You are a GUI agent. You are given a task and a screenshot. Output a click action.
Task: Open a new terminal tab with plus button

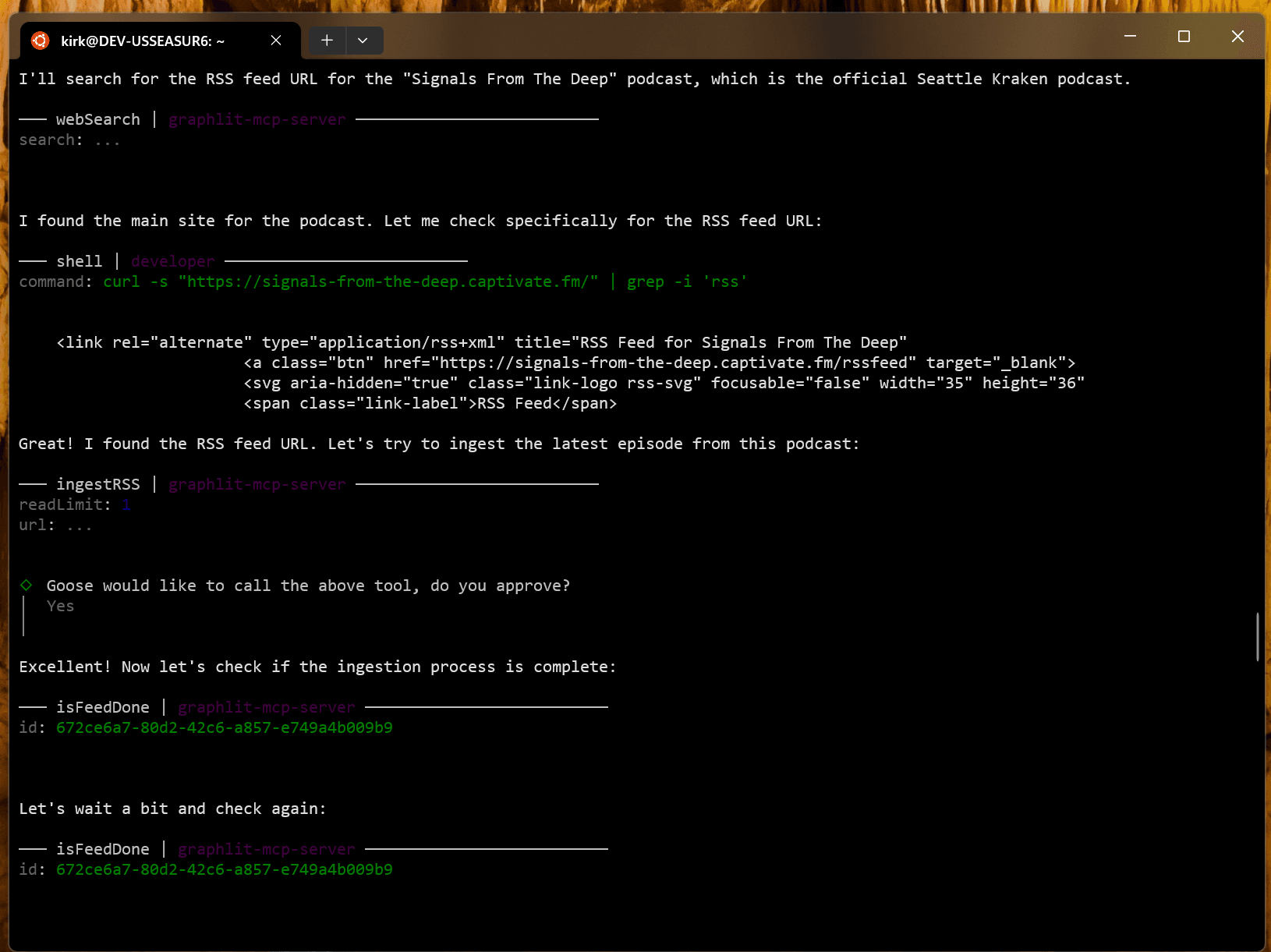[327, 41]
